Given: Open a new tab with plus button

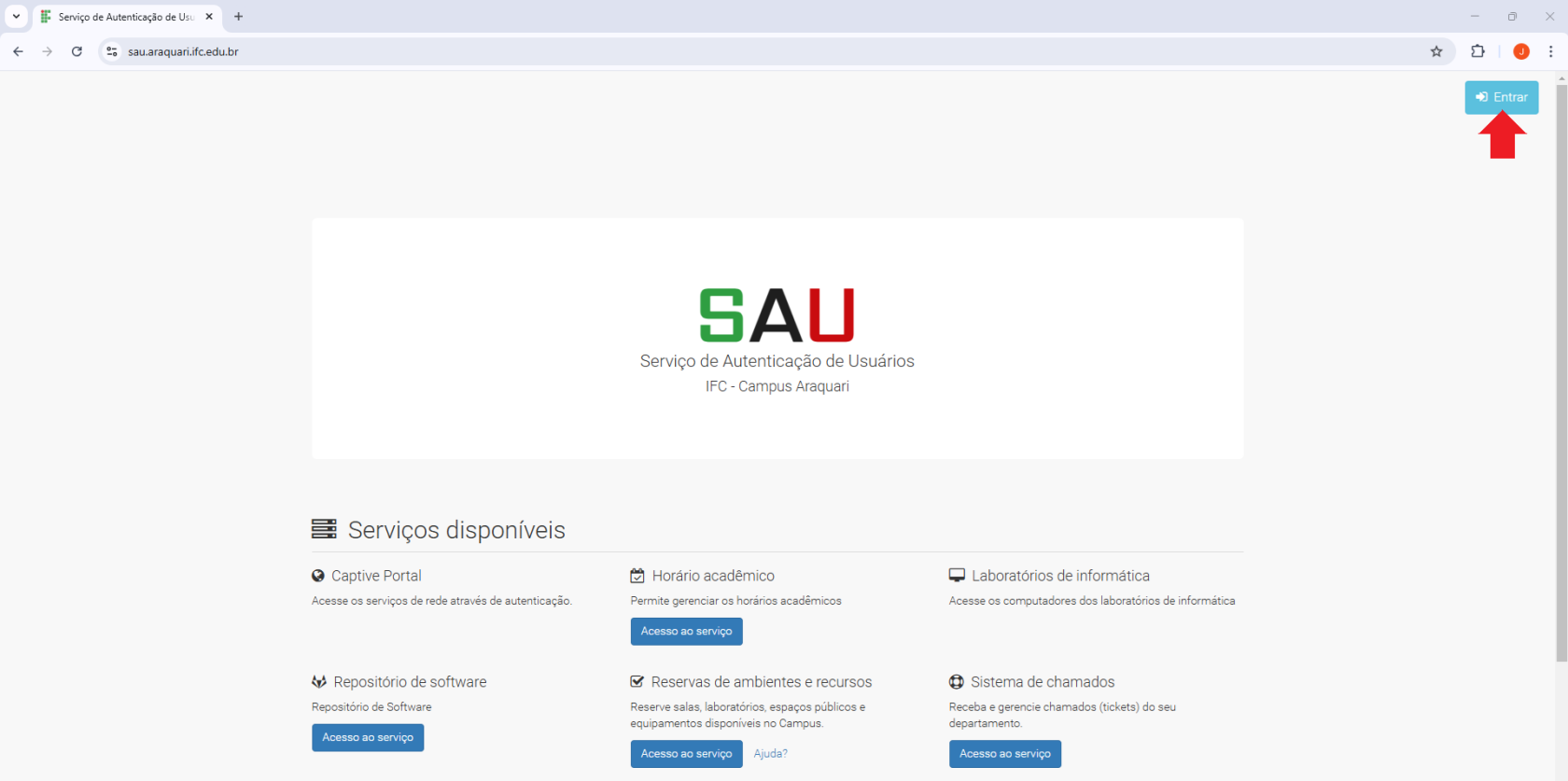Looking at the screenshot, I should coord(239,16).
